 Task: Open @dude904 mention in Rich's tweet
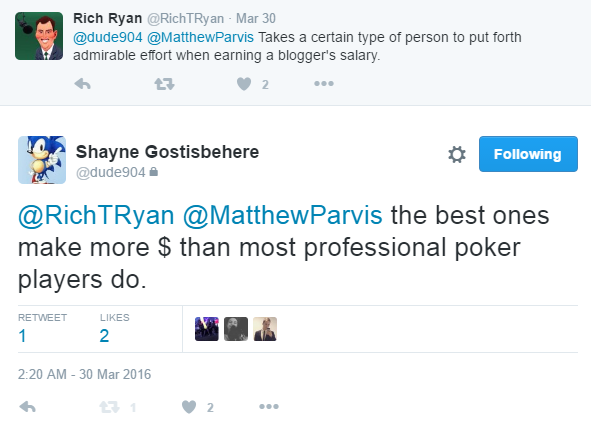click(x=108, y=37)
